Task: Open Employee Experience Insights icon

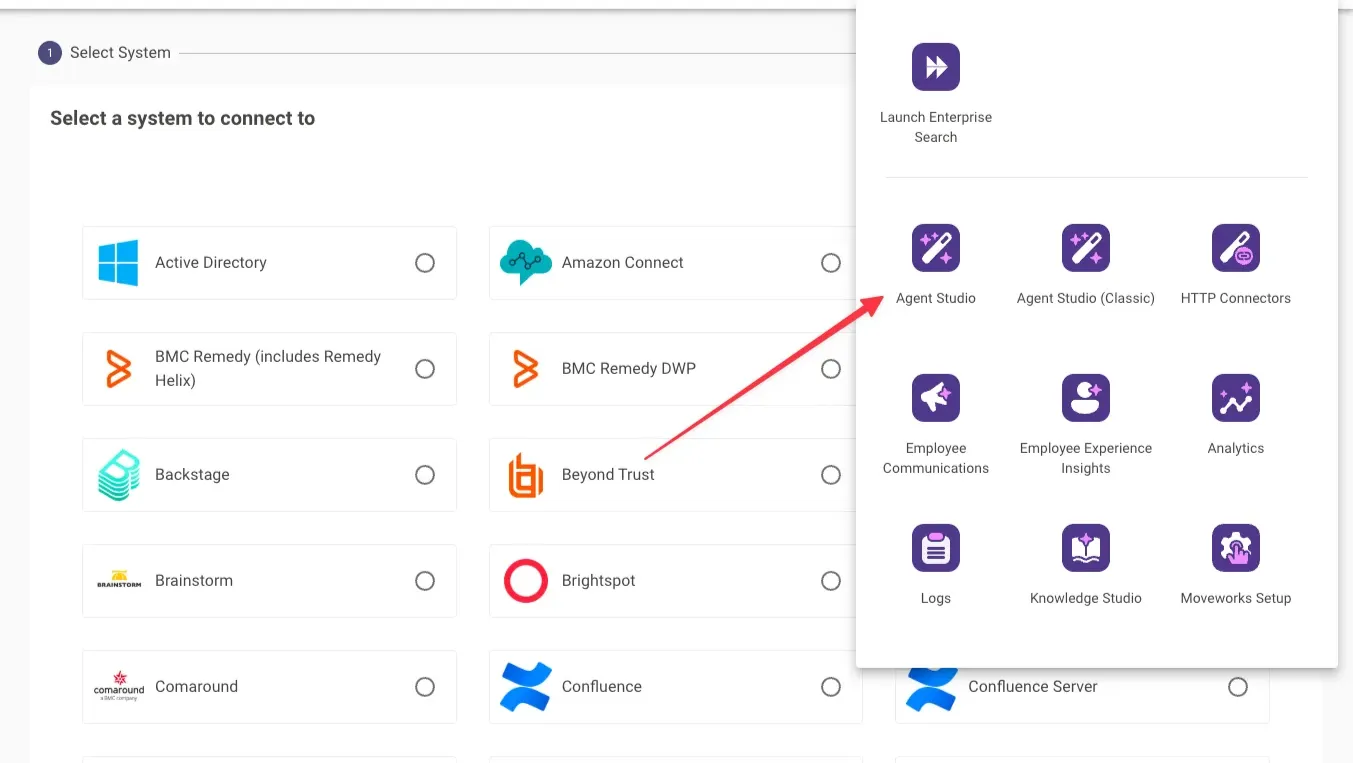Action: coord(1086,398)
